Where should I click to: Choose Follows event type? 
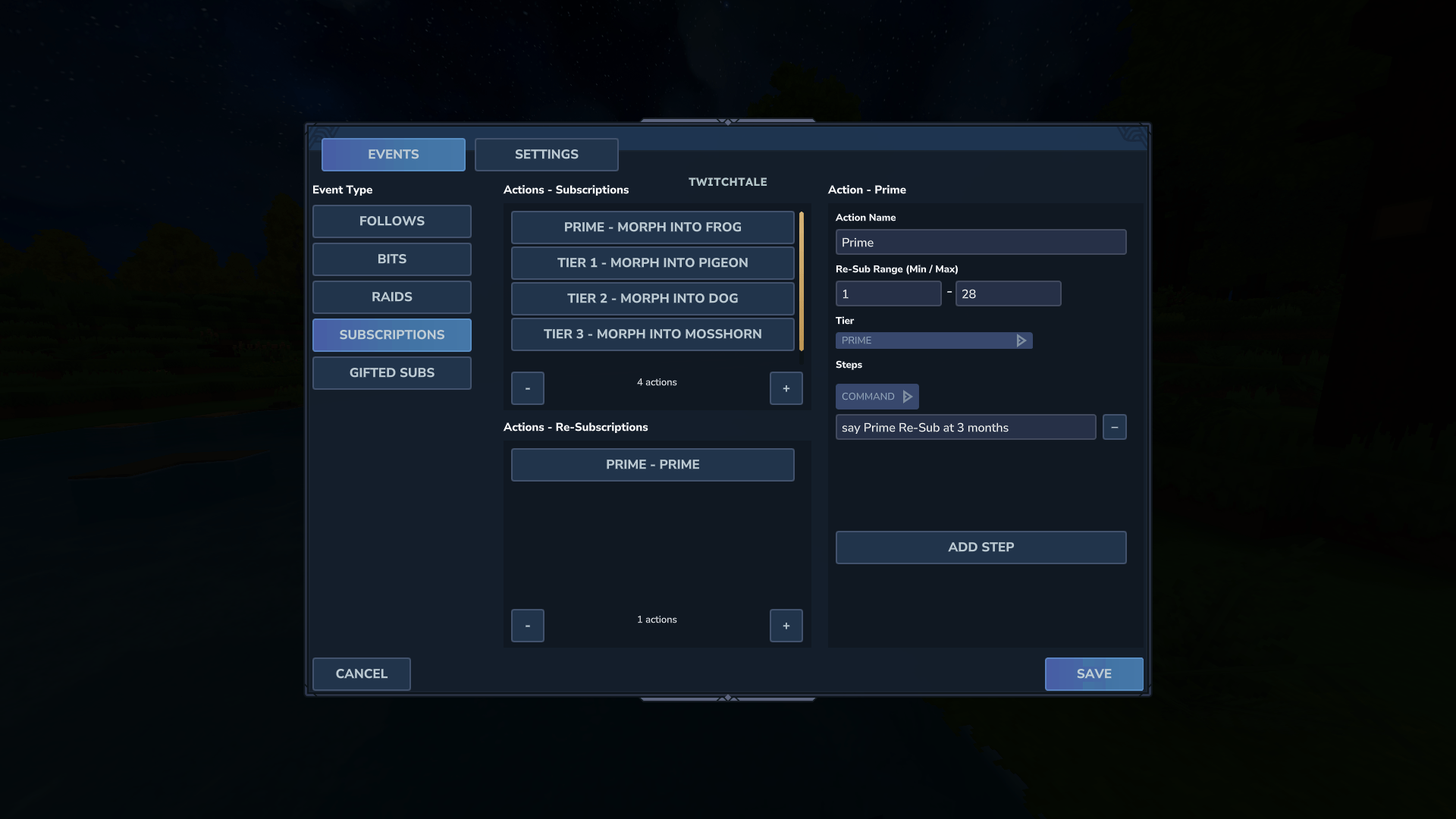click(391, 221)
